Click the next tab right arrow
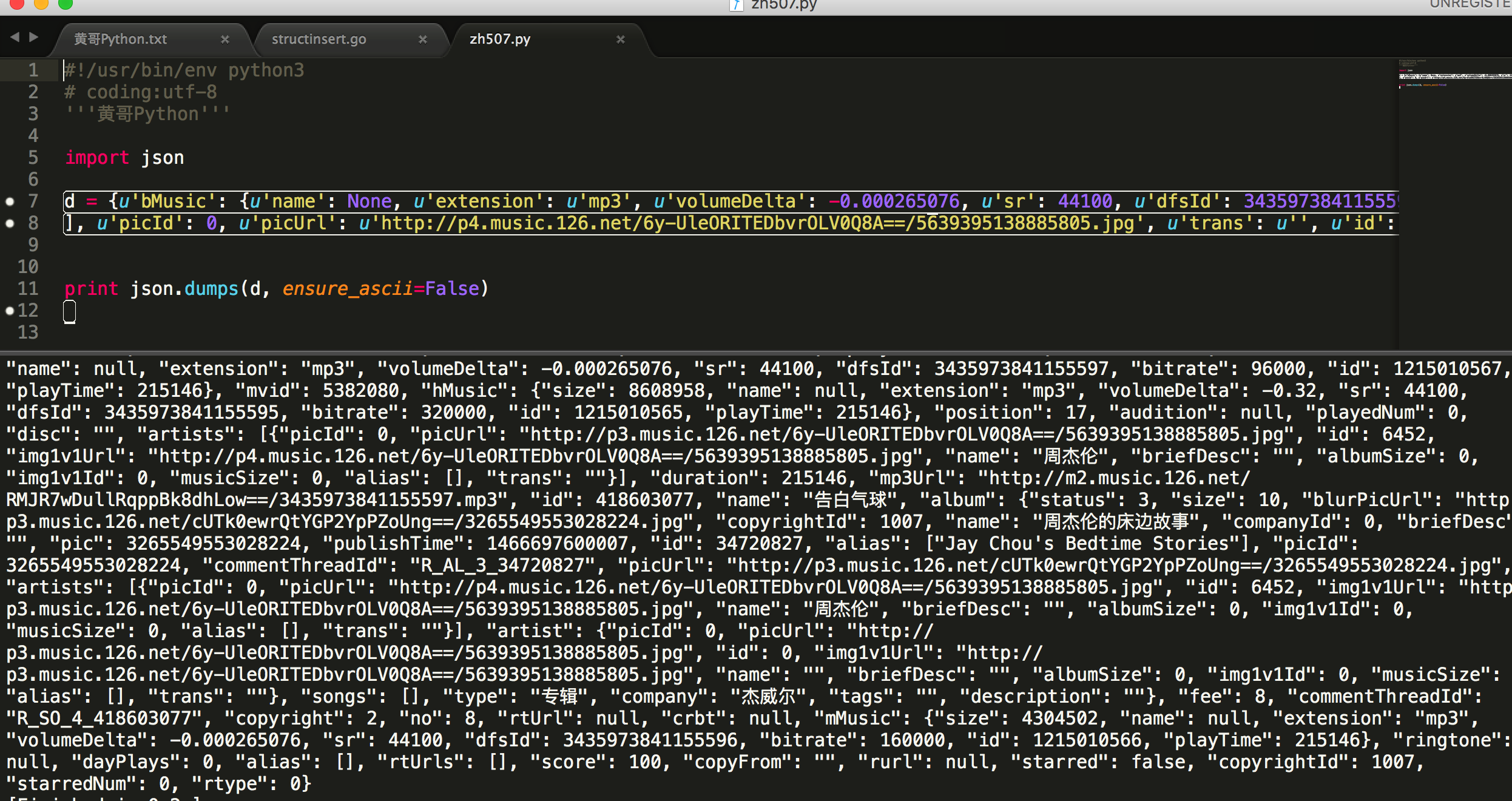The image size is (1512, 801). pyautogui.click(x=34, y=37)
